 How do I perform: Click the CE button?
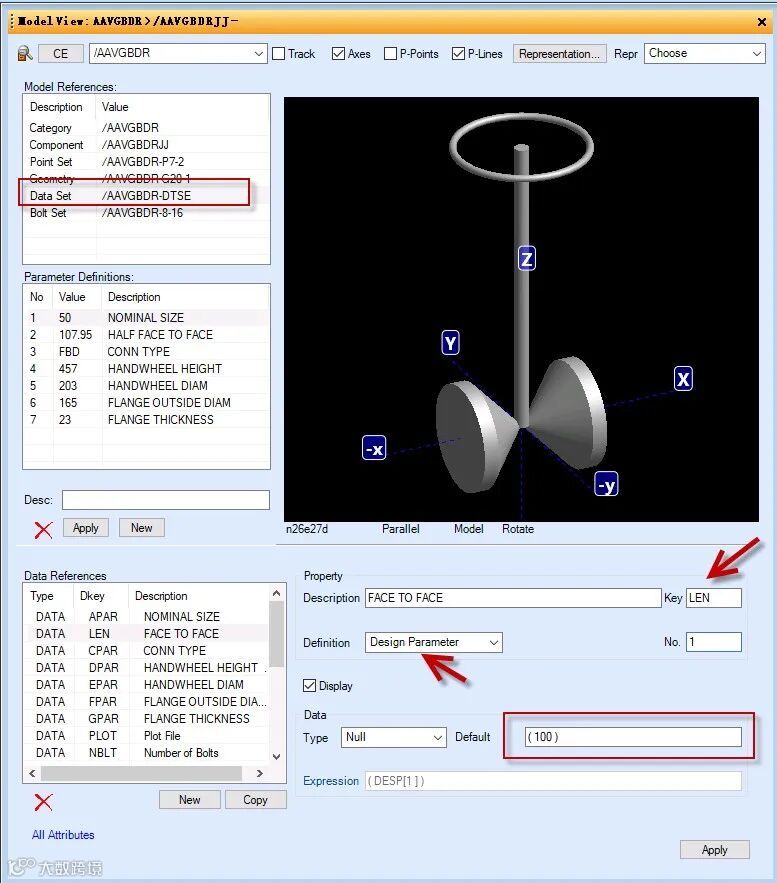click(61, 53)
